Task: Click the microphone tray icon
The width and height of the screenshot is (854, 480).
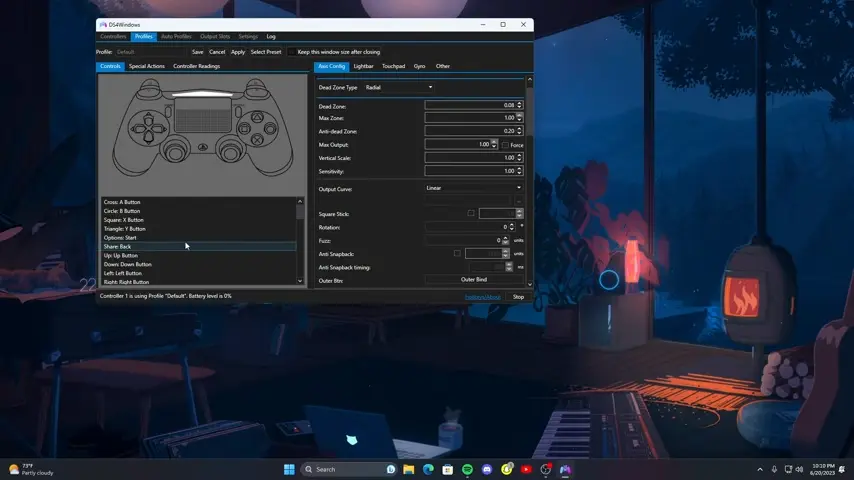Action: 774,469
